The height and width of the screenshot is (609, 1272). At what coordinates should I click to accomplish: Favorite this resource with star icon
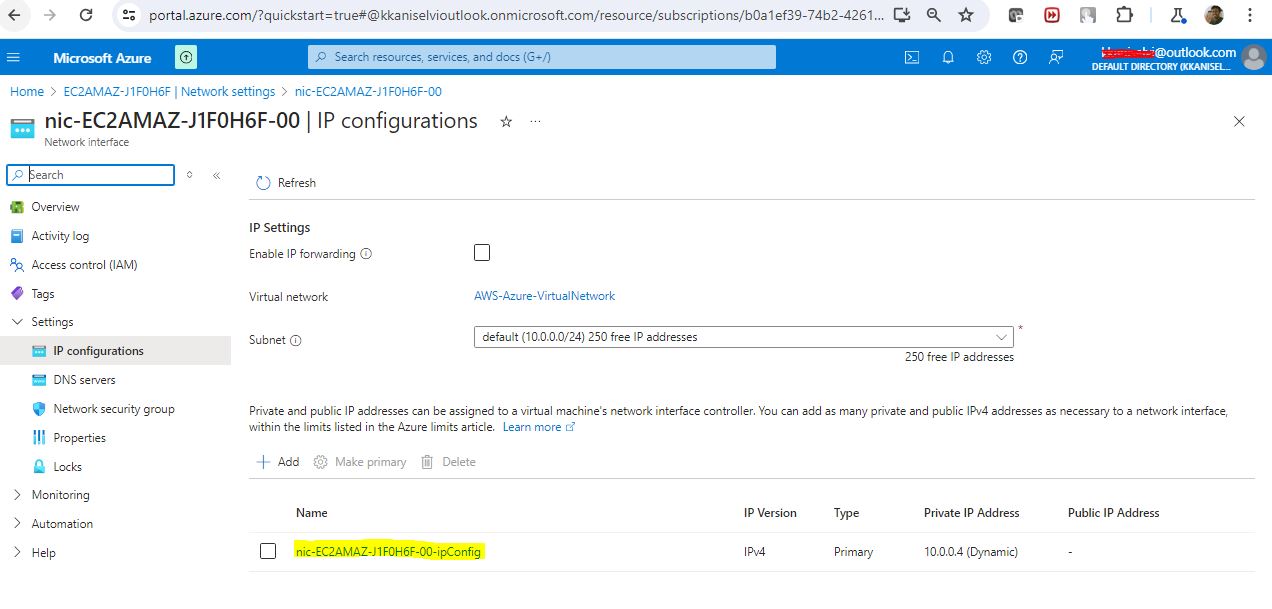[506, 121]
